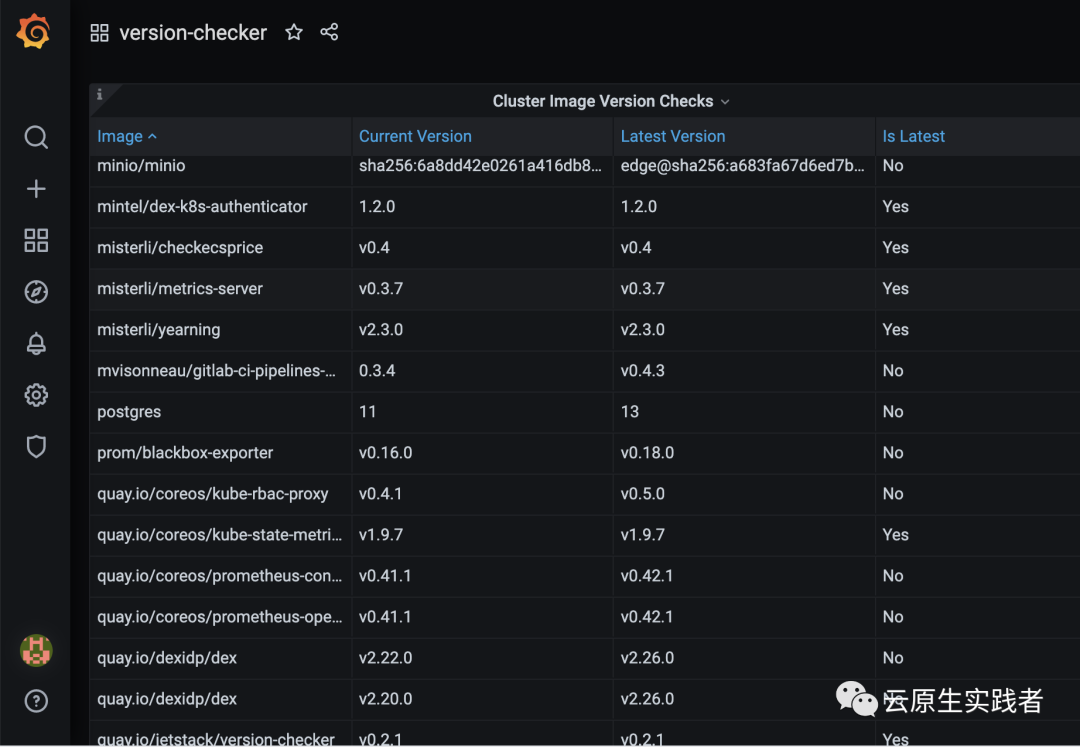1080x749 pixels.
Task: Click dex current version v2.20.0
Action: [386, 699]
